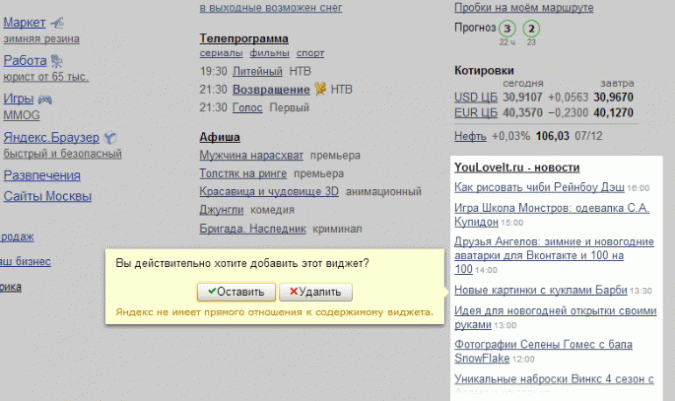Viewport: 675px width, 401px height.
Task: Open Мужчина нарасхват movie link
Action: [251, 155]
